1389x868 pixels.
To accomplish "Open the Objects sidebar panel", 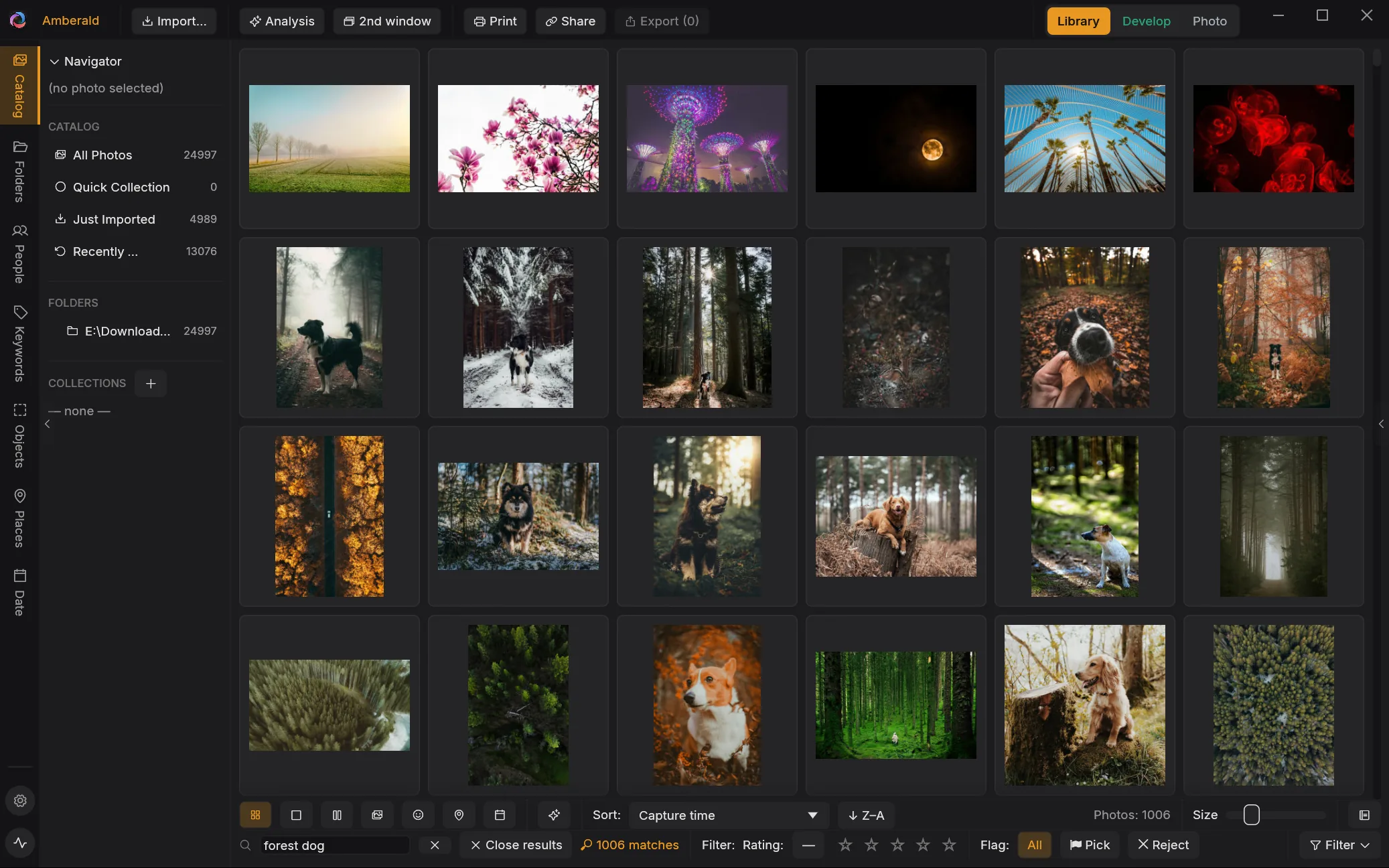I will (20, 435).
